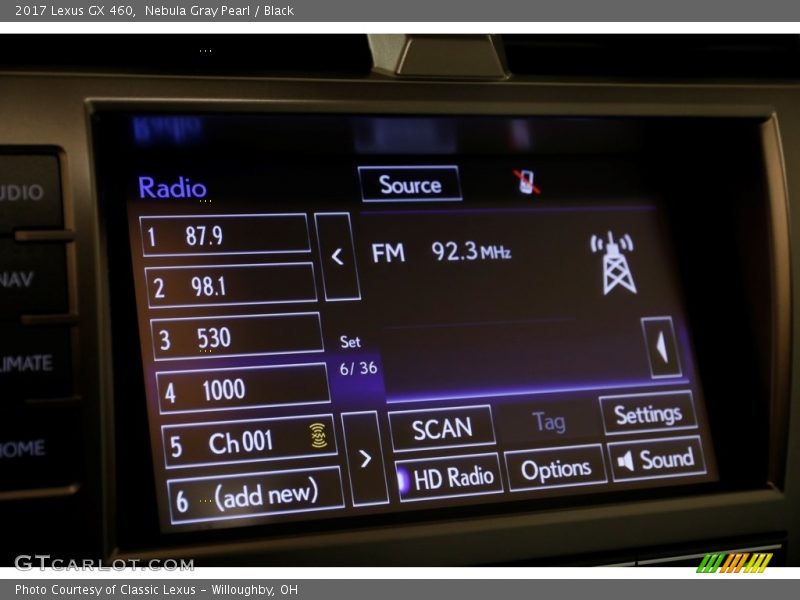Tap the speaker icon on Sound button
Image resolution: width=800 pixels, height=600 pixels.
point(626,461)
